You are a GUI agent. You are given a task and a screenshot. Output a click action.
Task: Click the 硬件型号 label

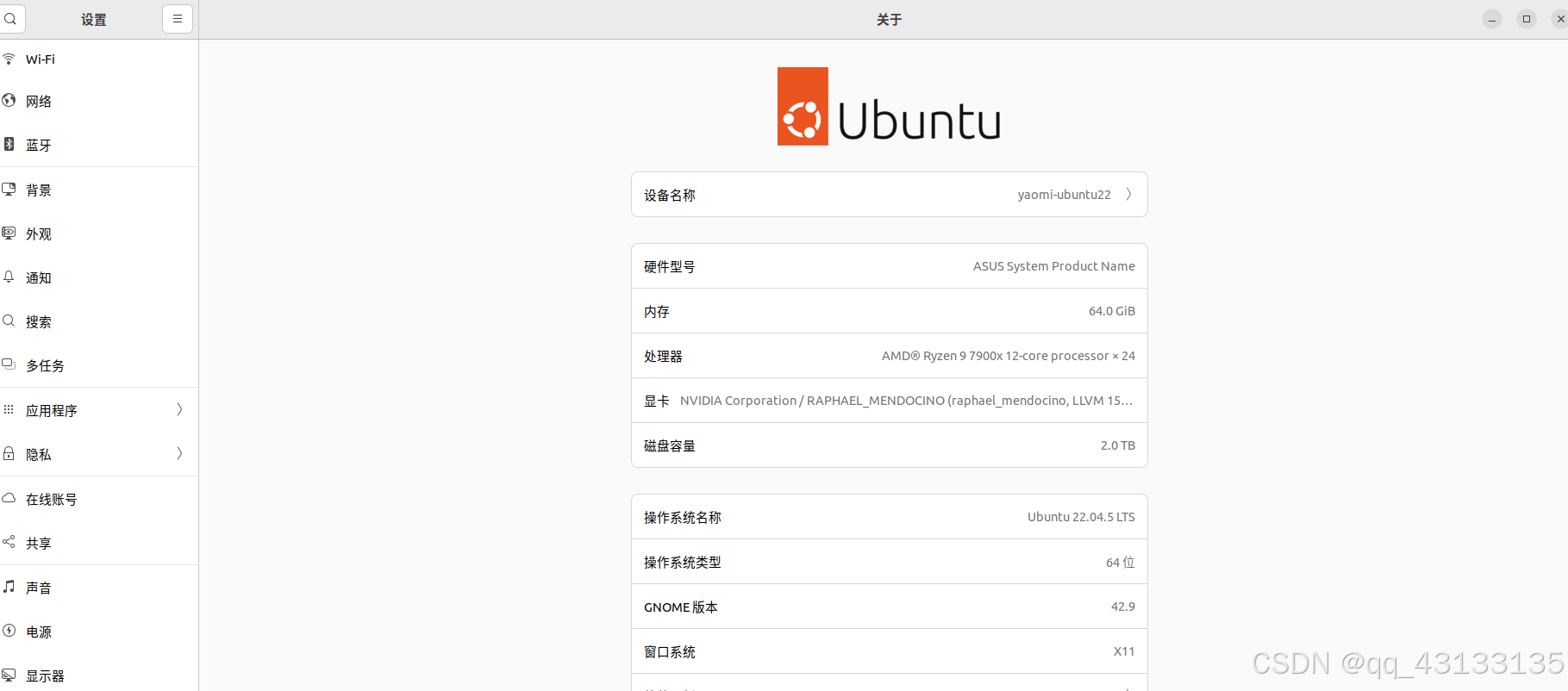click(670, 267)
